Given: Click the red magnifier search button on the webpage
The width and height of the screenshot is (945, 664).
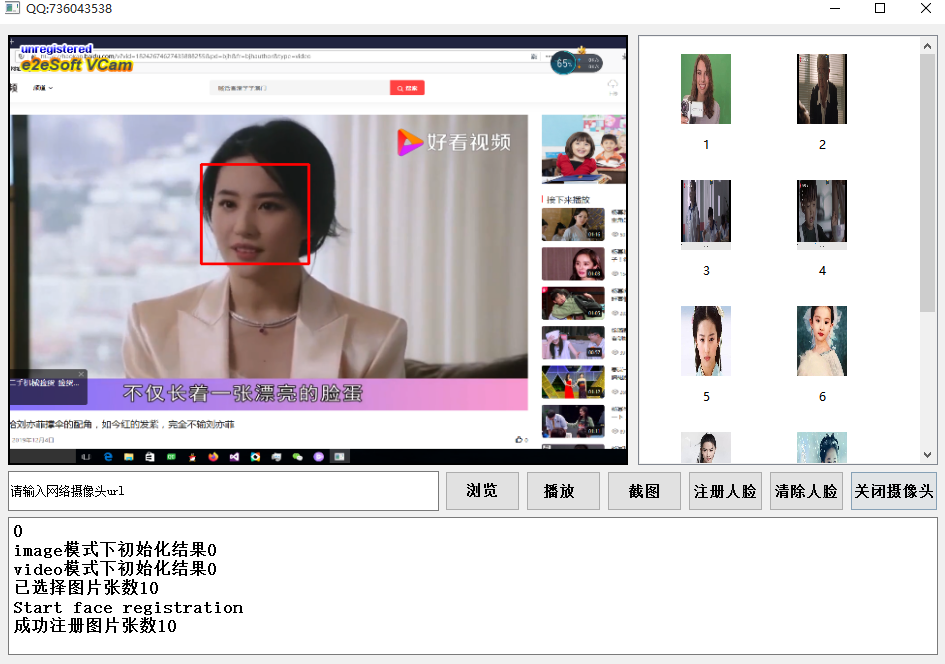Looking at the screenshot, I should pyautogui.click(x=407, y=87).
